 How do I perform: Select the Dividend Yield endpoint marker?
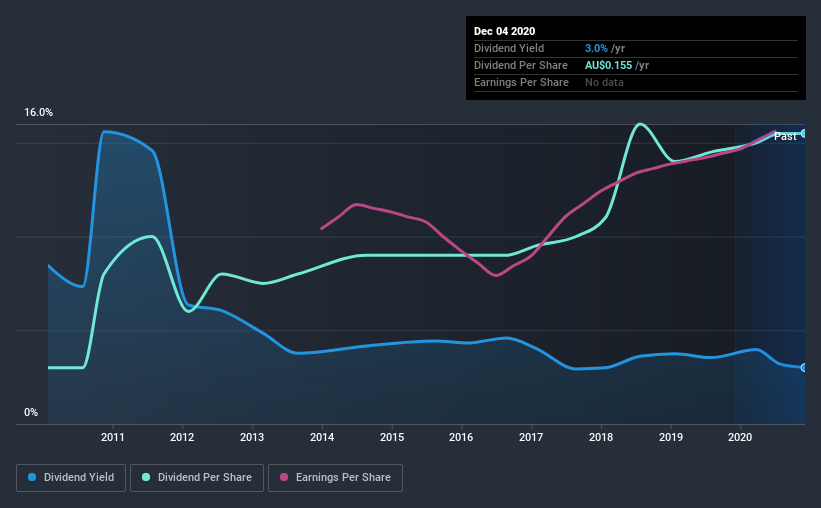(x=804, y=368)
